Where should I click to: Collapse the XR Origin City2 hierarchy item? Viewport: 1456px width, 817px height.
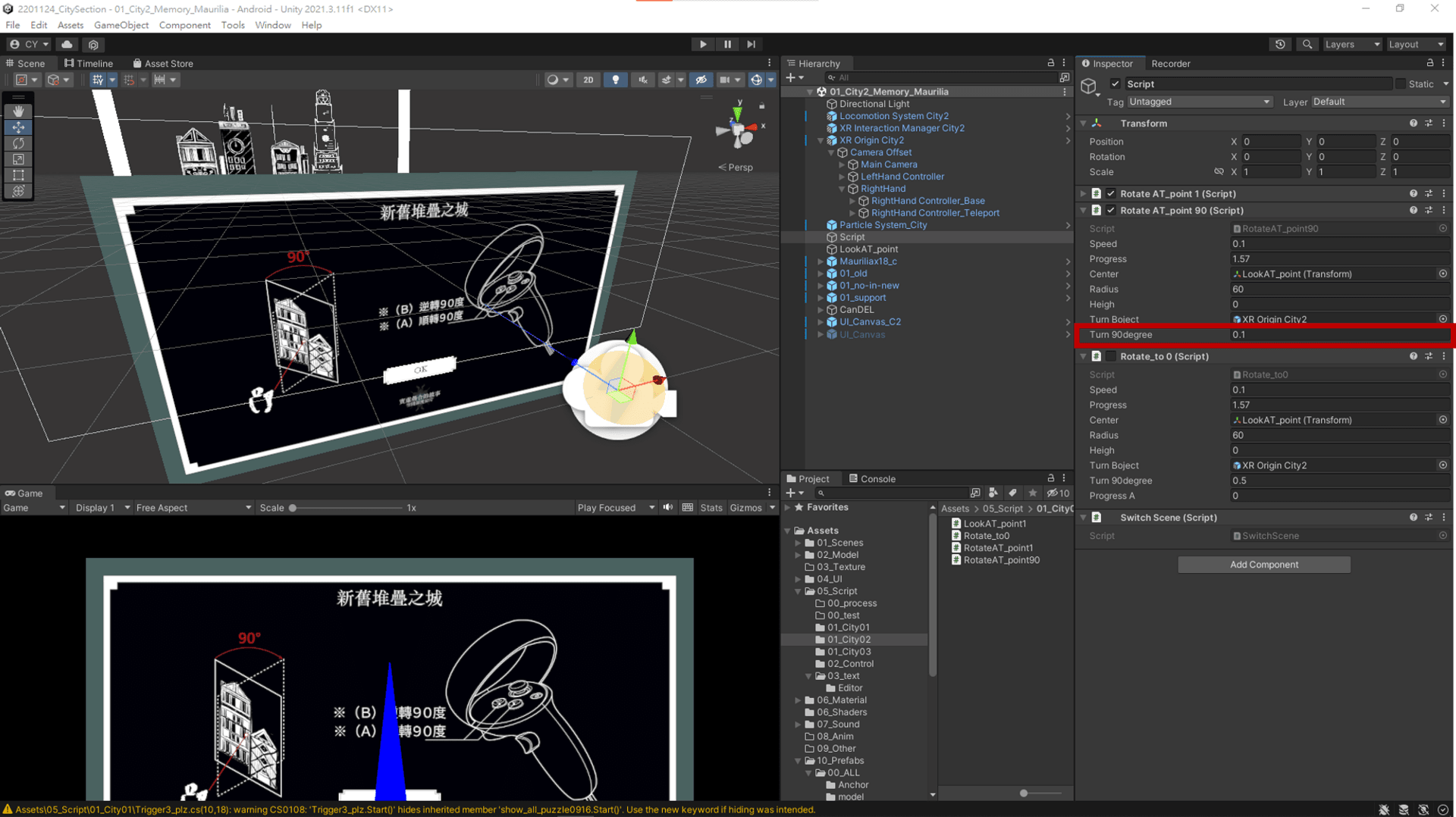click(x=820, y=140)
